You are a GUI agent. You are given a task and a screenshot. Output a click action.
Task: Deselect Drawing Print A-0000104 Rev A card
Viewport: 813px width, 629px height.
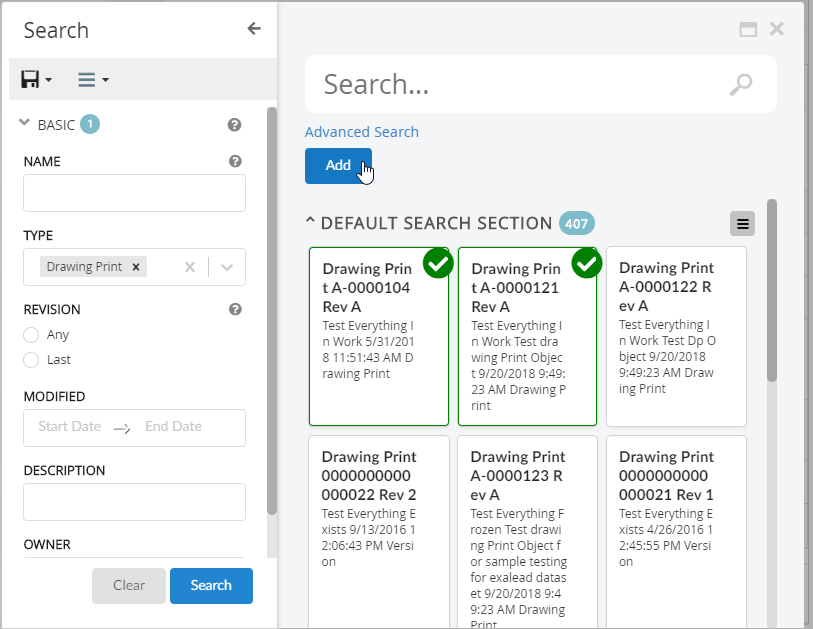pos(438,263)
